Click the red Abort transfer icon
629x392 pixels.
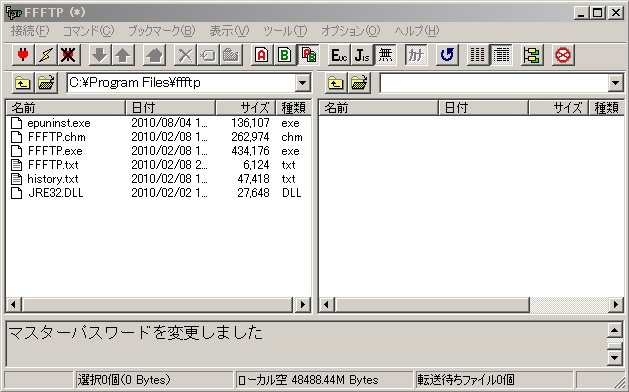pos(563,55)
